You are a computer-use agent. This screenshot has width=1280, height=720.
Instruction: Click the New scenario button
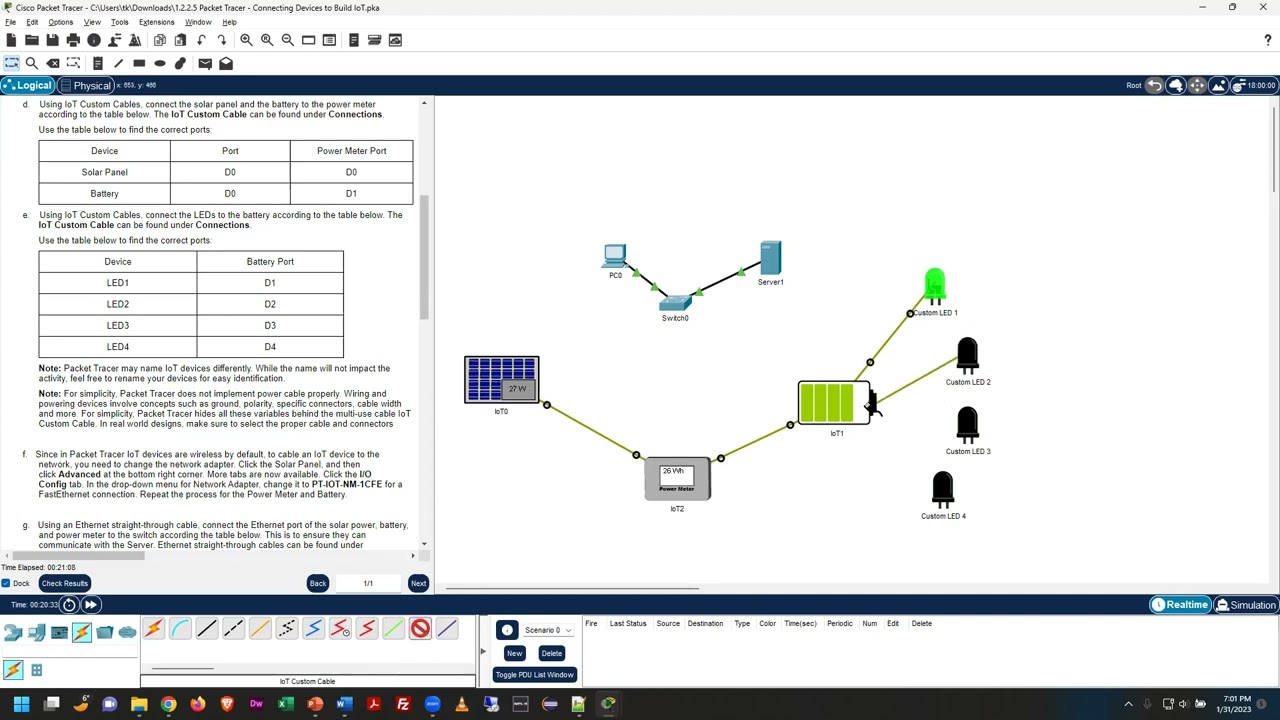[x=514, y=653]
